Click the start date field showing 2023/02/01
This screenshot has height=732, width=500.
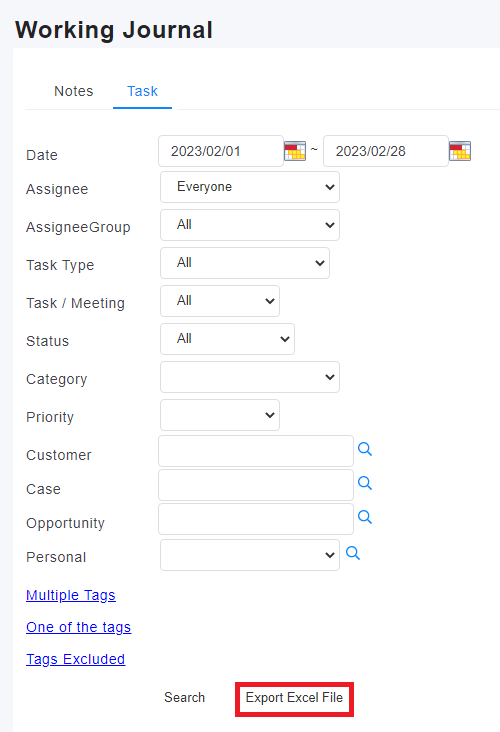[x=221, y=151]
